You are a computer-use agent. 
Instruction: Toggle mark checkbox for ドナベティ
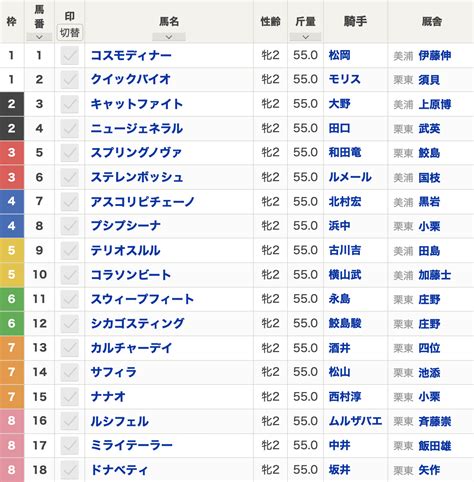click(x=70, y=470)
